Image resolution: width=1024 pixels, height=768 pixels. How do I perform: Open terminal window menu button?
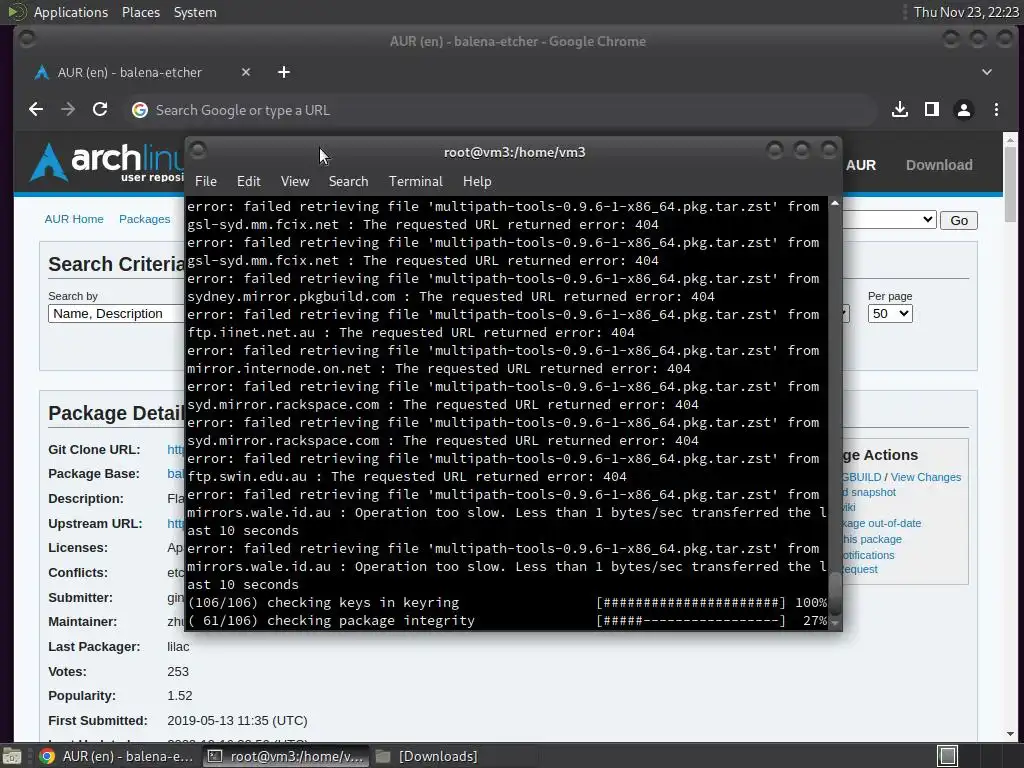click(x=198, y=151)
